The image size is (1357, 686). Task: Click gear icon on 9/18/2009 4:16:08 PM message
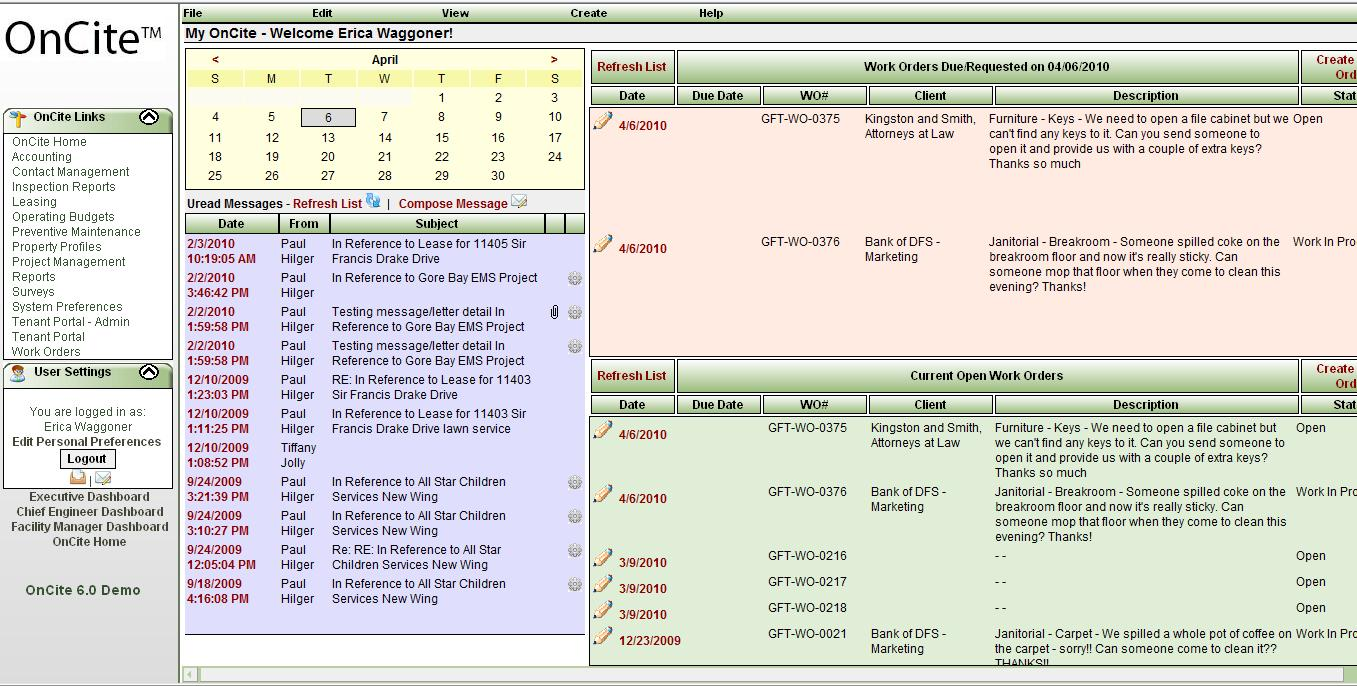pyautogui.click(x=575, y=585)
